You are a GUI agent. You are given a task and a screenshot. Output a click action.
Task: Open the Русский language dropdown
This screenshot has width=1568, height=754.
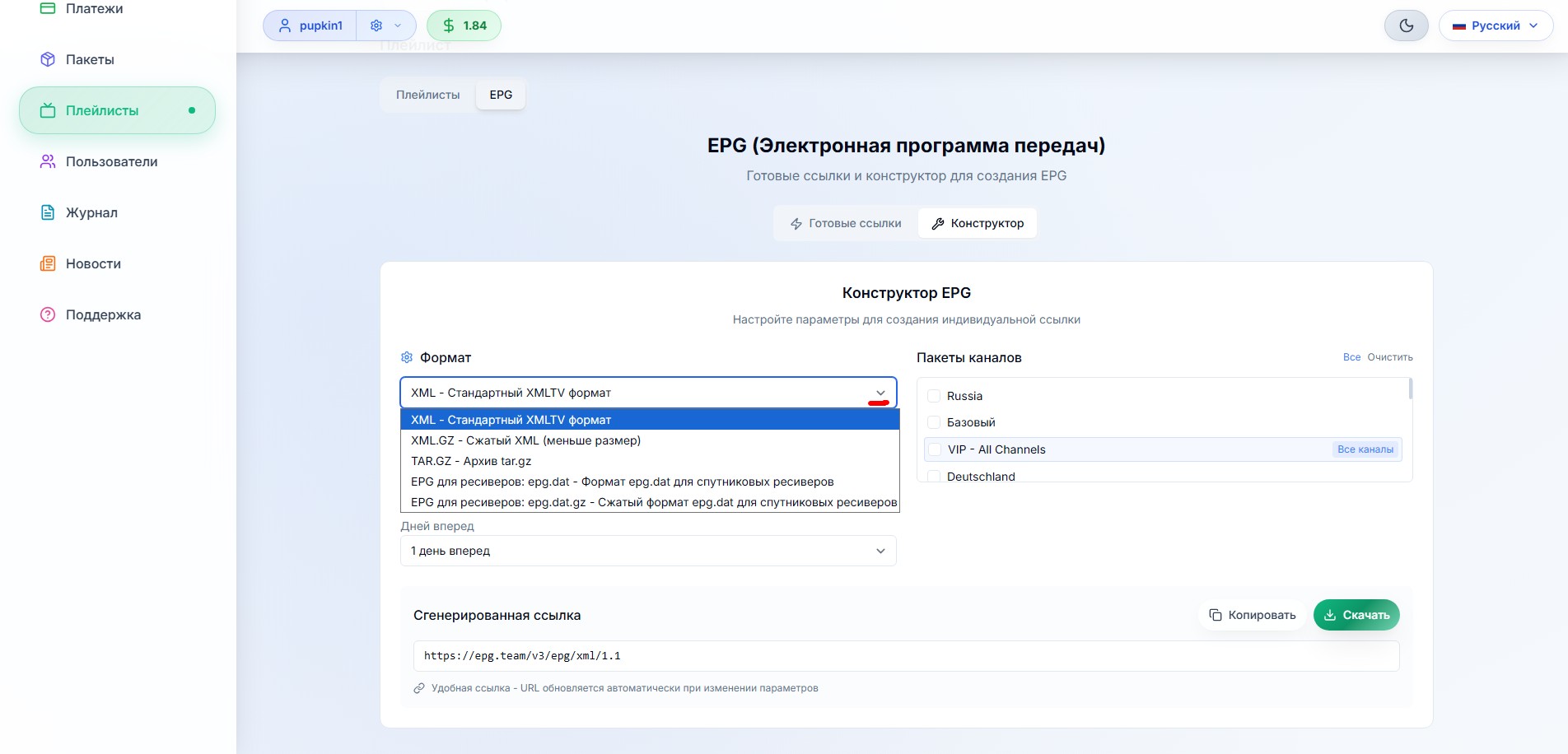pos(1496,26)
